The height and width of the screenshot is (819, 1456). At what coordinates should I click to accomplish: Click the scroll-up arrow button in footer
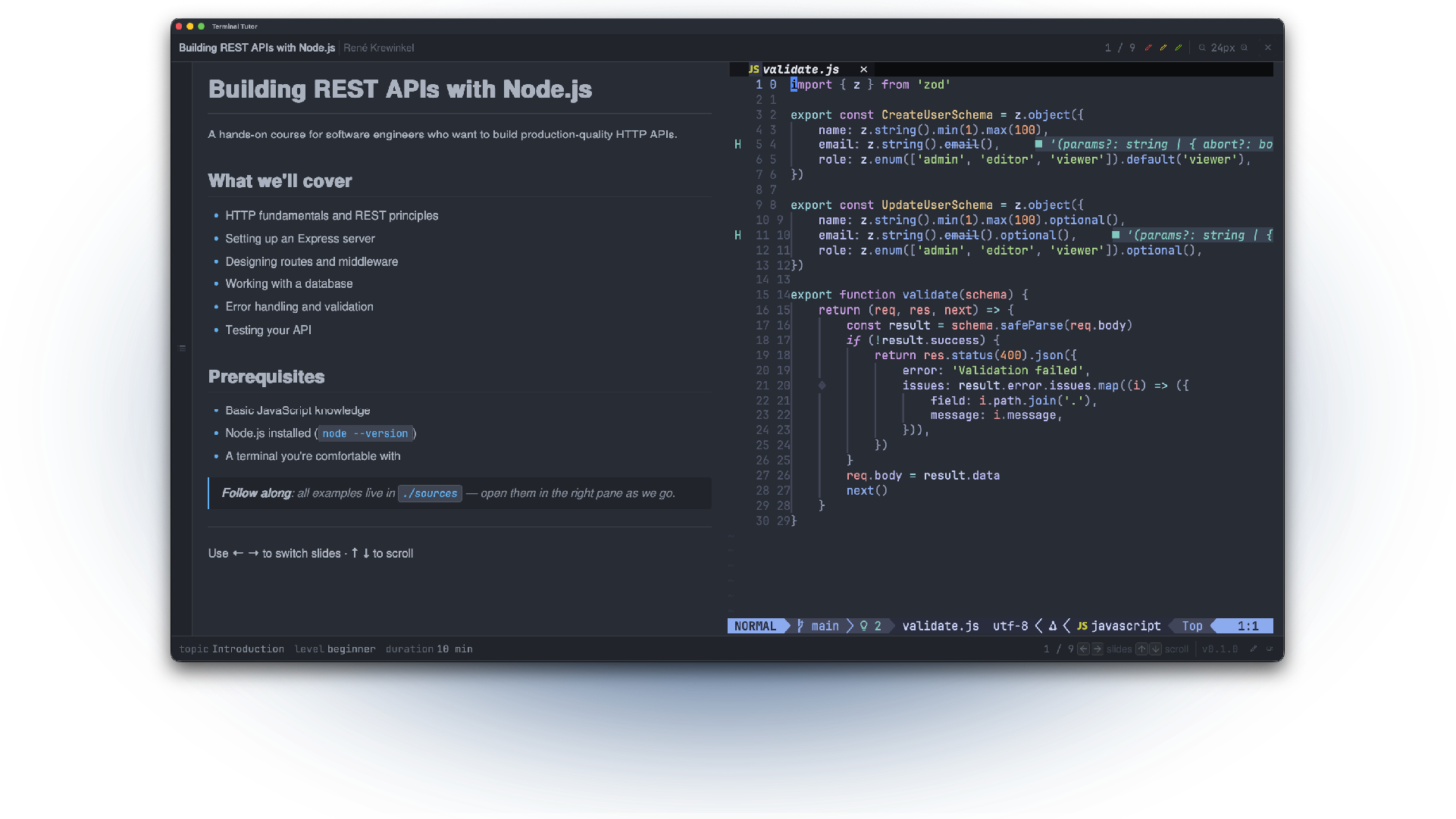[x=1141, y=649]
